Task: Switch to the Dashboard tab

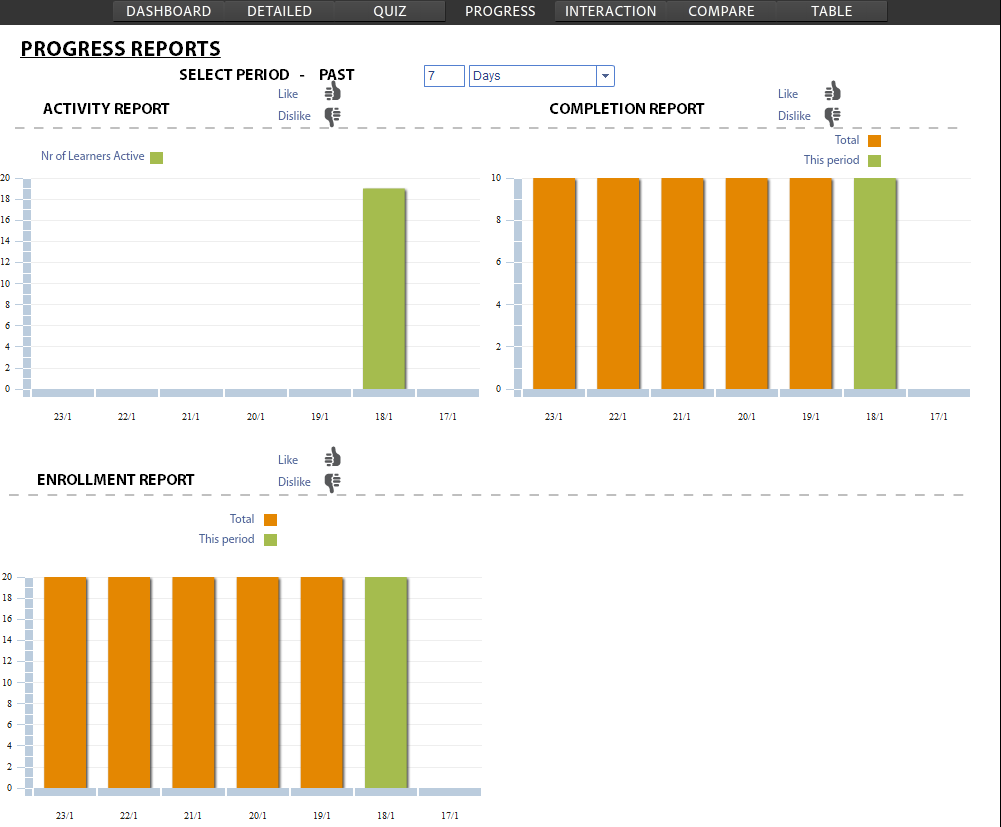Action: (x=168, y=11)
